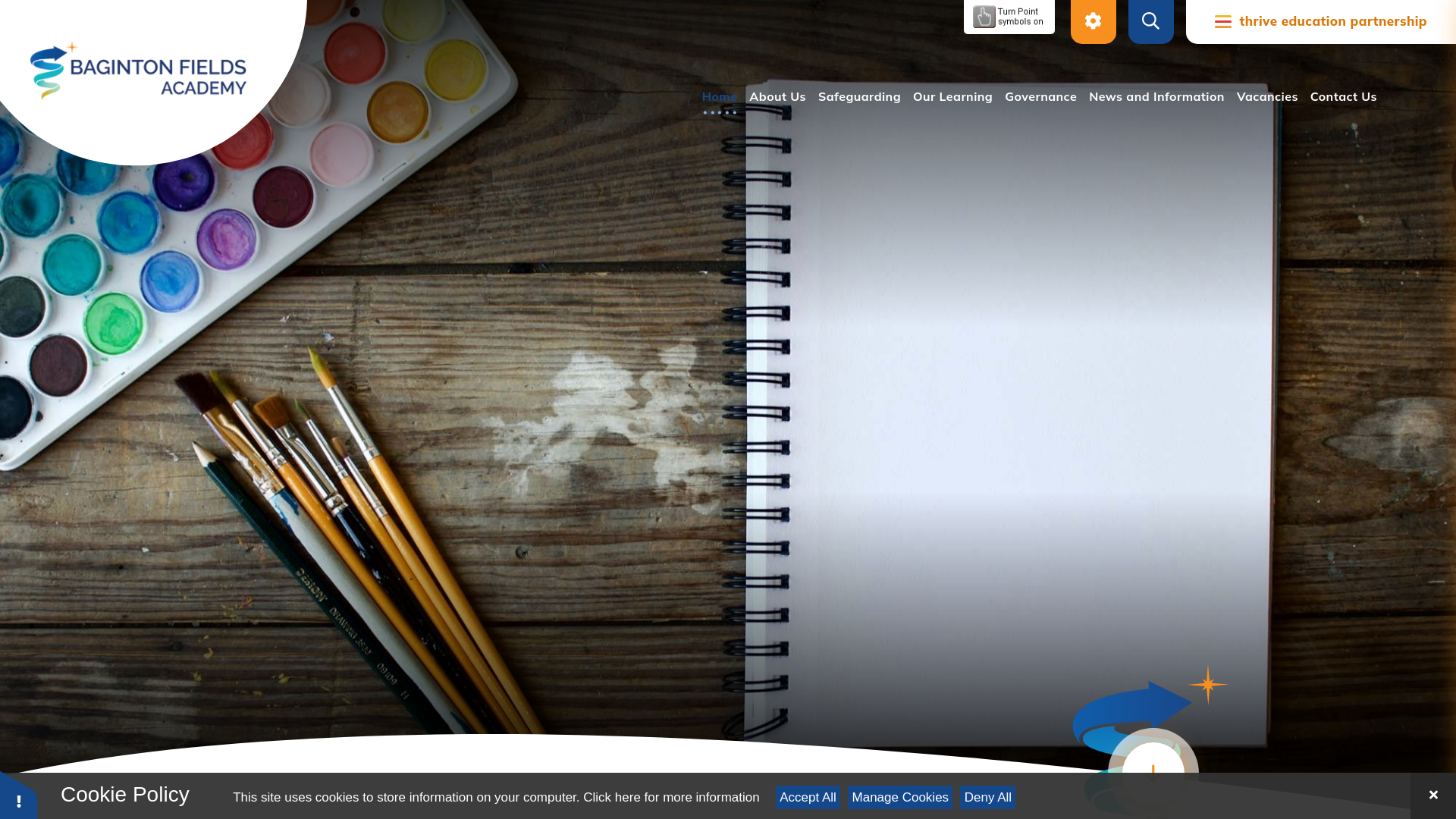Open the About Us menu

point(777,97)
